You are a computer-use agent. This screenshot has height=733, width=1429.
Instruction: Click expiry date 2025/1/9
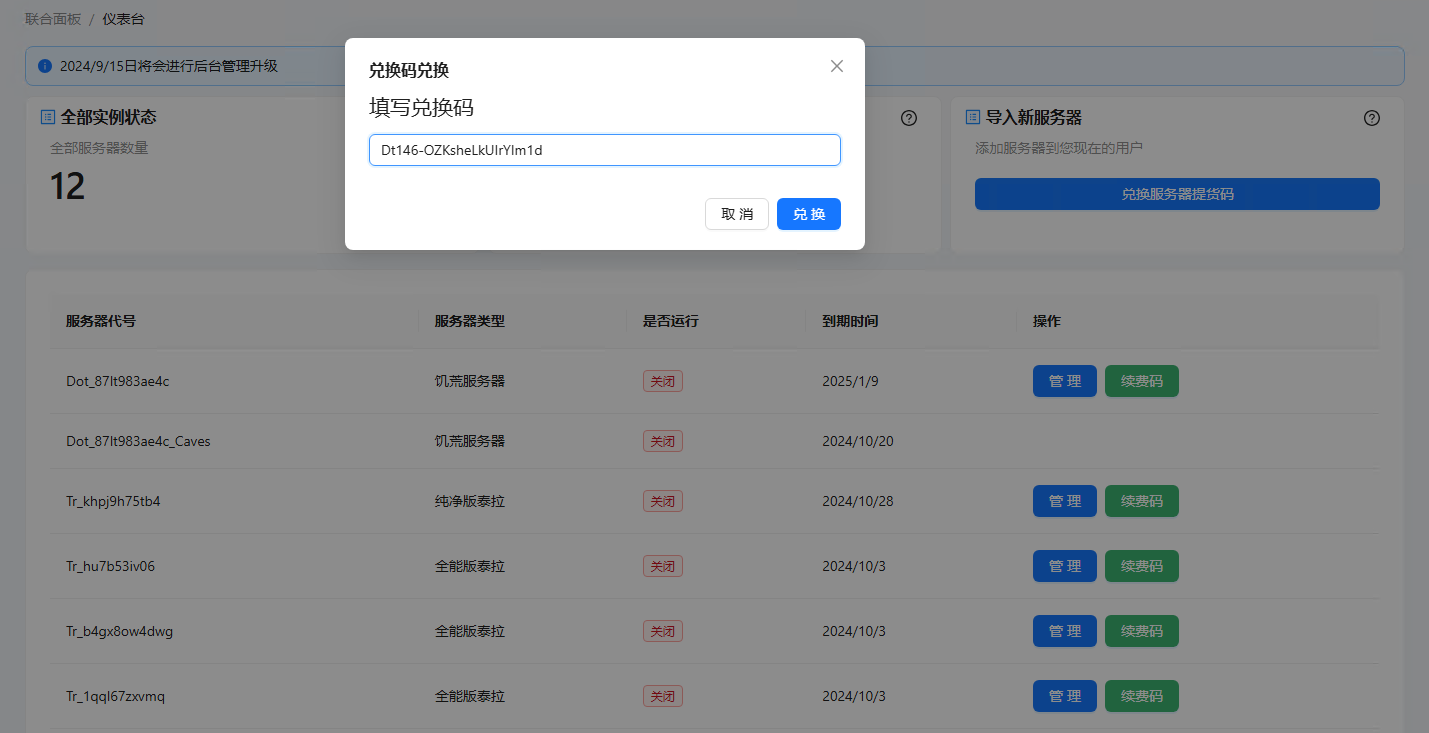pyautogui.click(x=851, y=381)
